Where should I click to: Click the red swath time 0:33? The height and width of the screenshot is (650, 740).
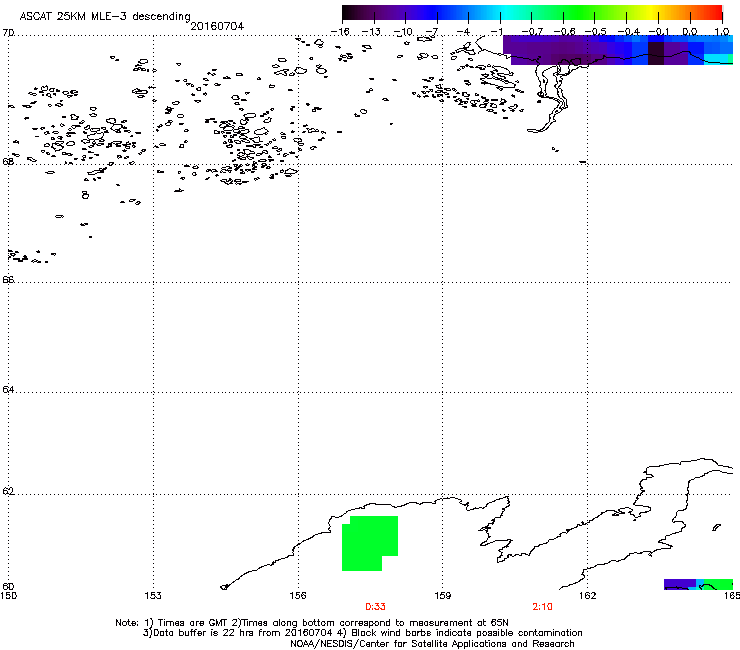pyautogui.click(x=375, y=607)
